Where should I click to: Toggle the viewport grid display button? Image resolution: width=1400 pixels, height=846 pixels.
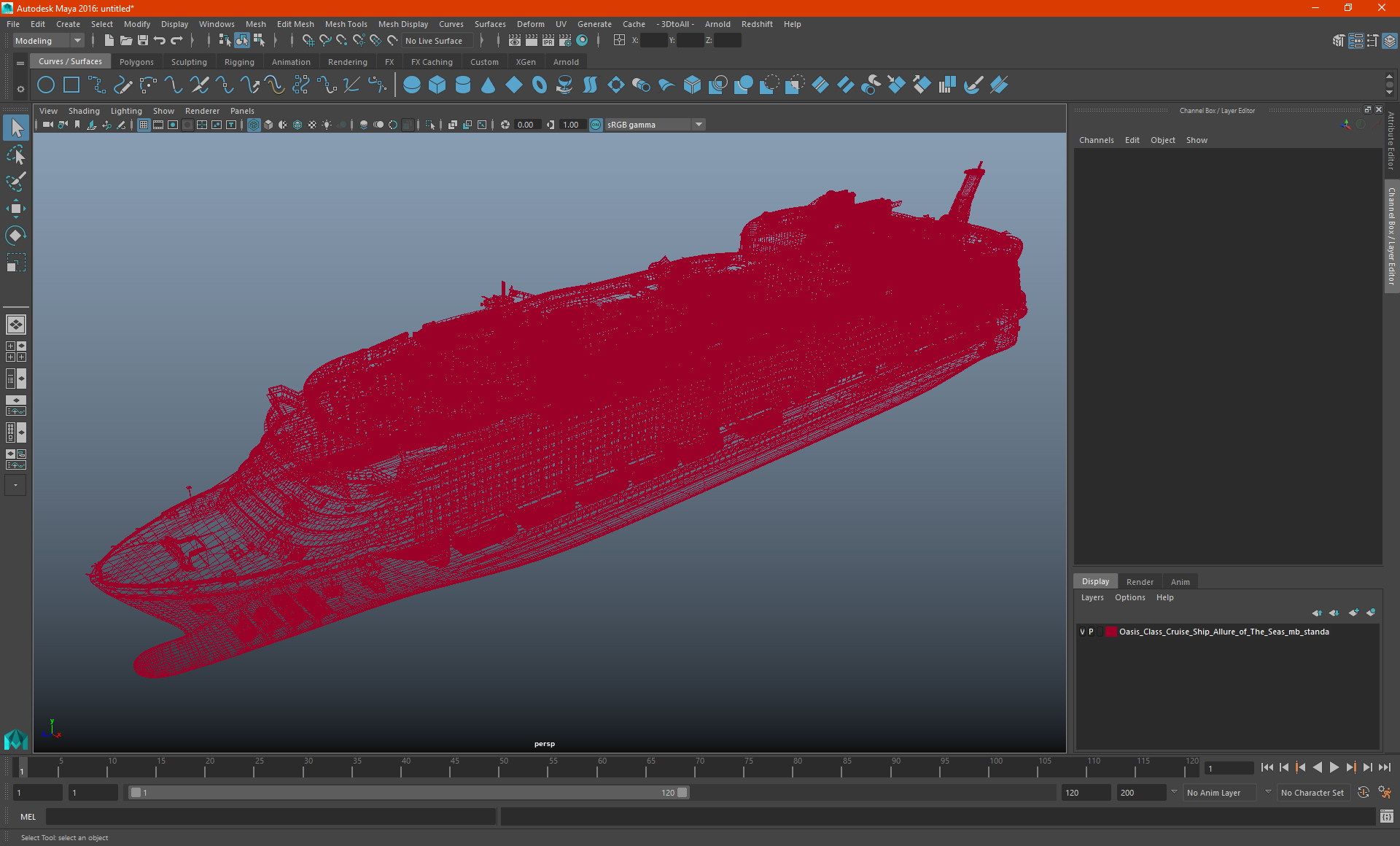pos(144,125)
